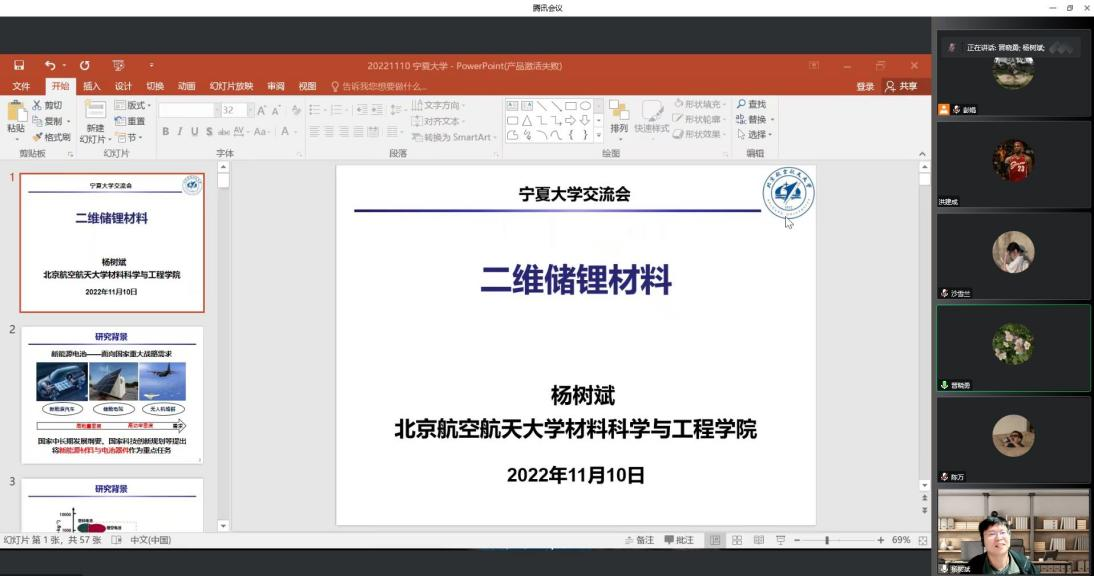
Task: Start slideshow from status bar icon
Action: tap(781, 540)
